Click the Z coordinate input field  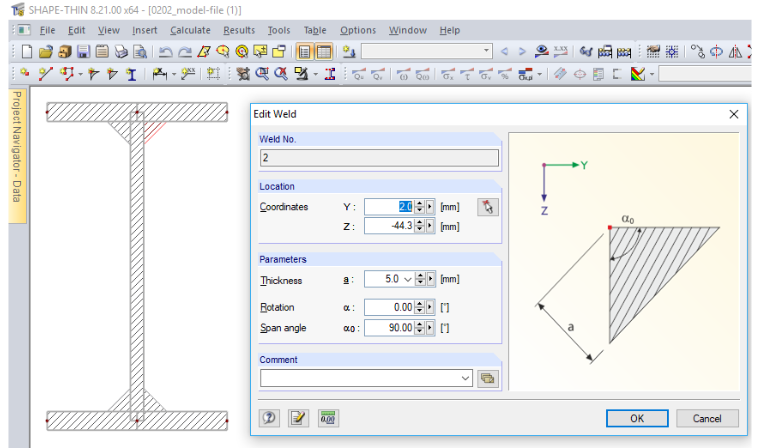[389, 226]
